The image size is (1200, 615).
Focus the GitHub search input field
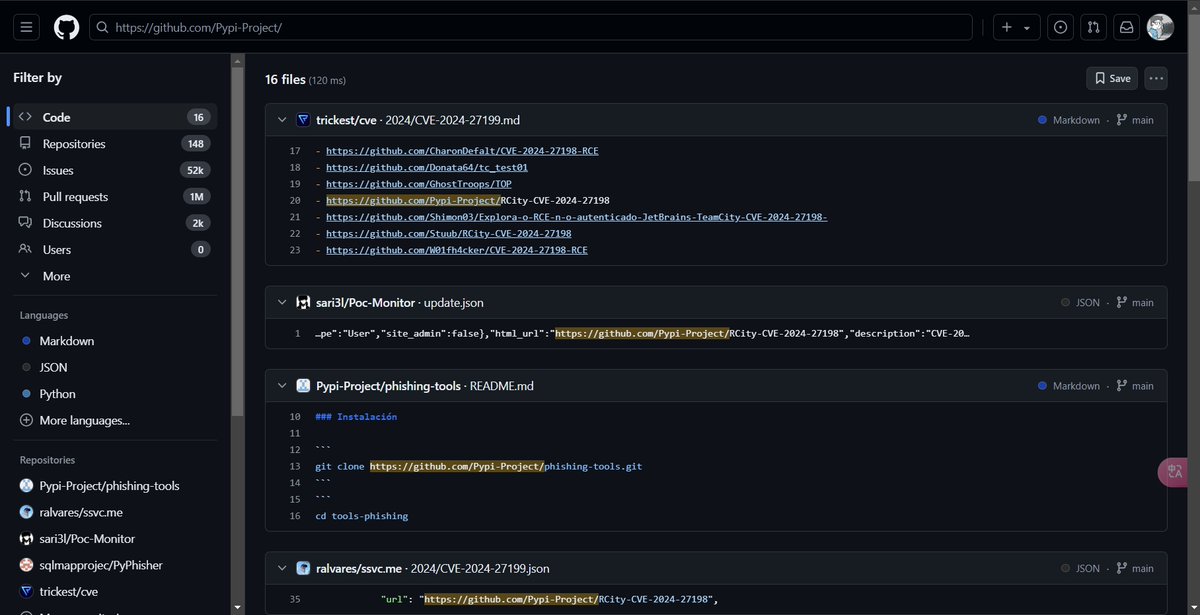(x=531, y=27)
